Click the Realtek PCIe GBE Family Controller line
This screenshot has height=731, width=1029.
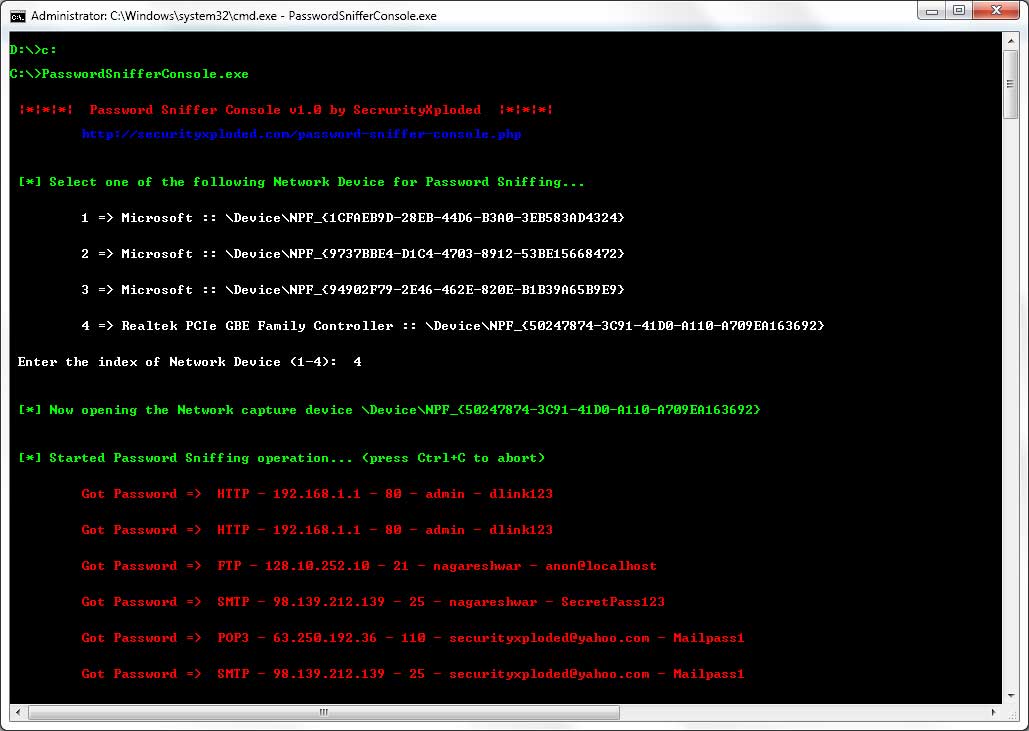tap(452, 326)
